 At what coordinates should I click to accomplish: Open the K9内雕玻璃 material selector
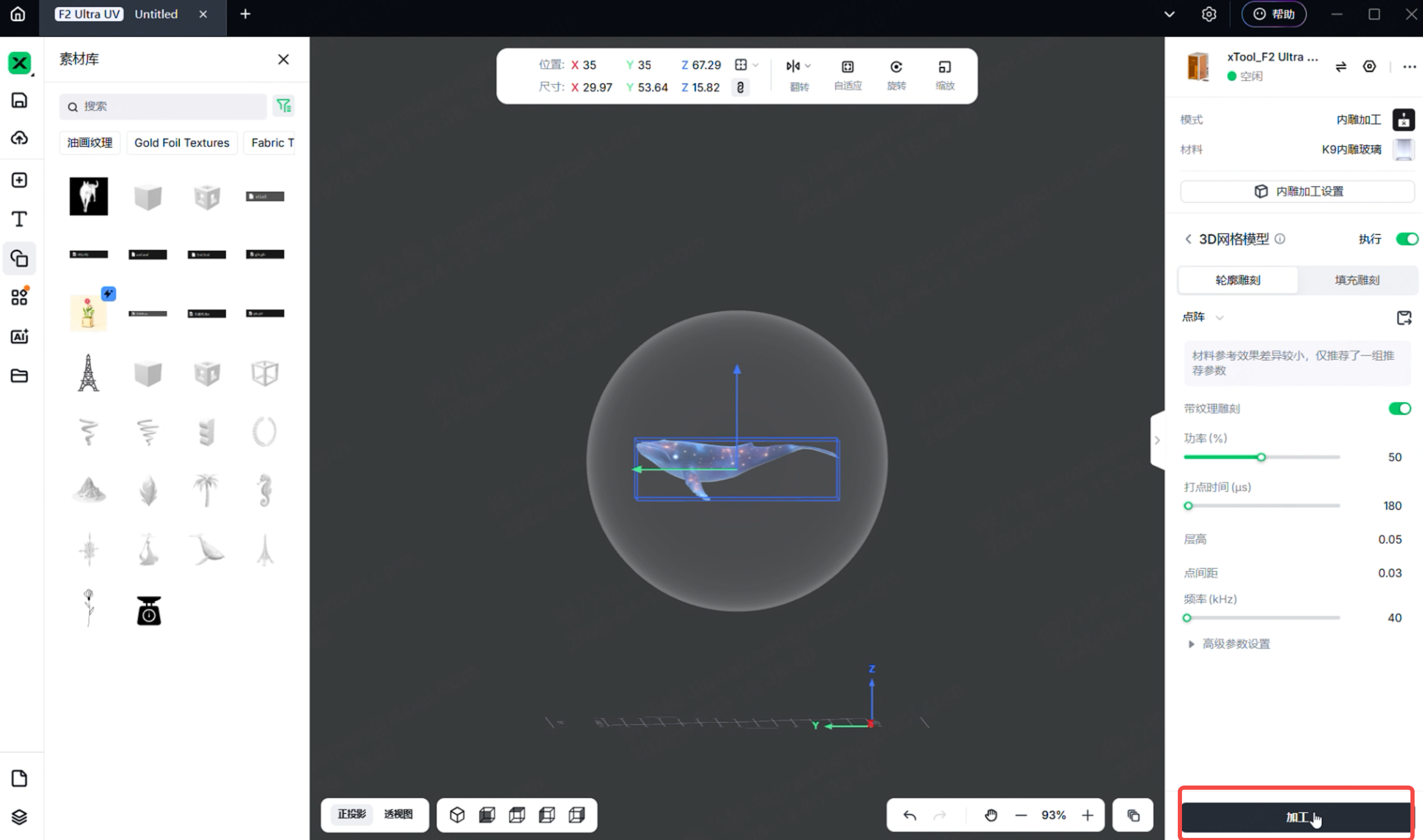coord(1403,149)
